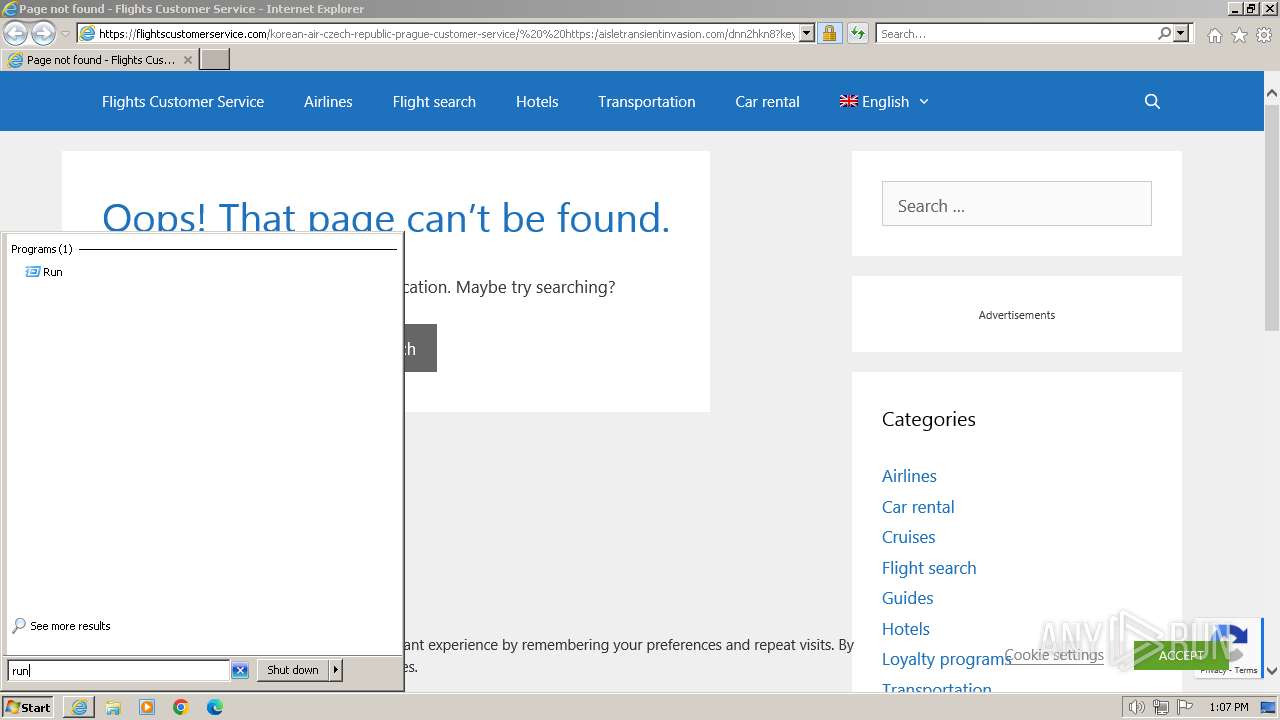Expand the search provider dropdown arrow

click(1181, 33)
